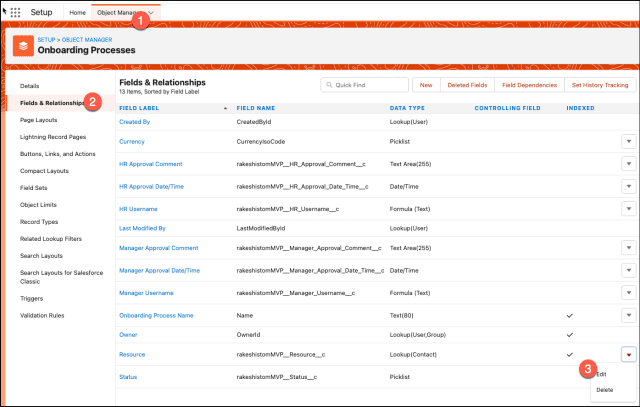This screenshot has width=640, height=407.
Task: Select Edit from the context menu
Action: [x=601, y=374]
